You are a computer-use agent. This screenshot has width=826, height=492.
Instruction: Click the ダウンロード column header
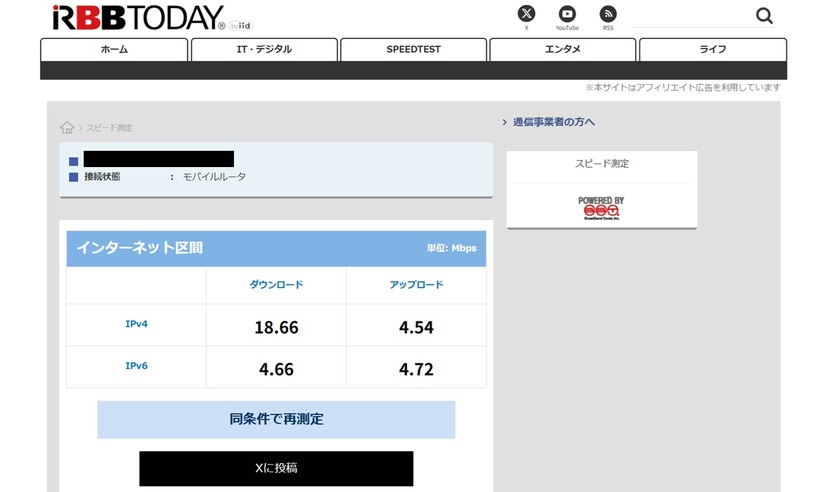click(x=276, y=285)
